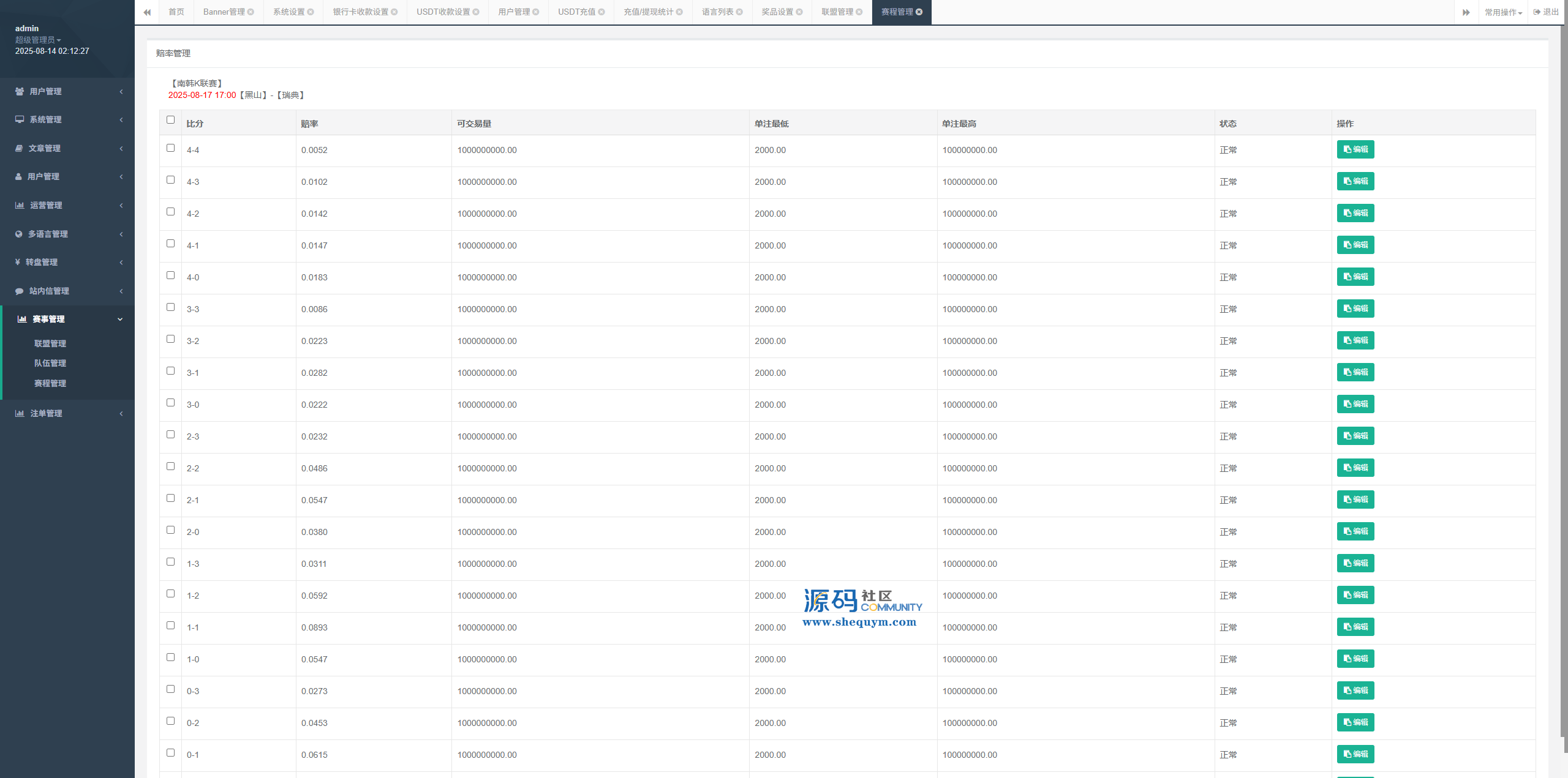Check the checkbox for score 4-4 row

(x=170, y=148)
